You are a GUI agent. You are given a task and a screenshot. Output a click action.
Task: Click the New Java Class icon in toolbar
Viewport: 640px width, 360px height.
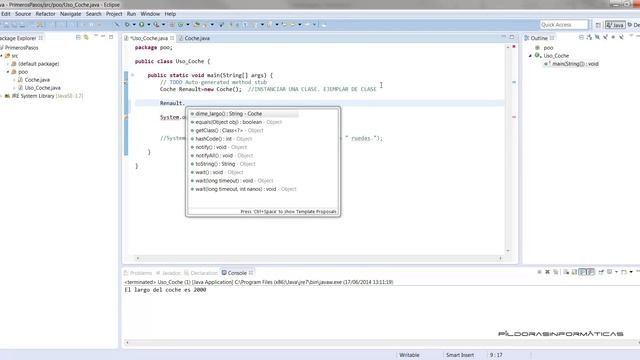point(180,24)
